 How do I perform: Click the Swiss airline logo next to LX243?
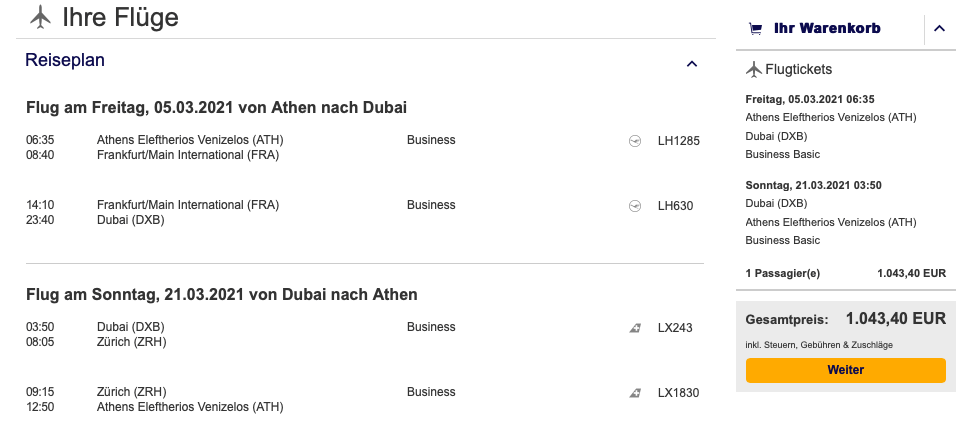click(x=635, y=328)
